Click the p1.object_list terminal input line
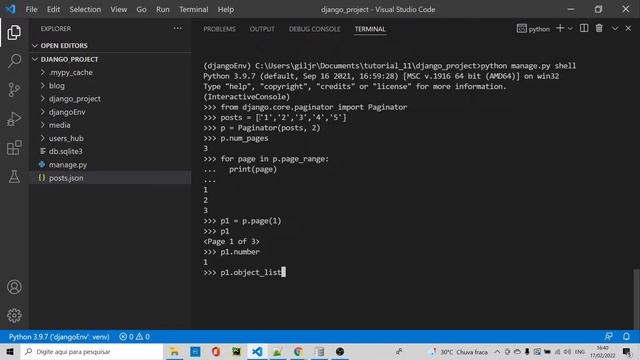640x360 pixels. point(244,272)
